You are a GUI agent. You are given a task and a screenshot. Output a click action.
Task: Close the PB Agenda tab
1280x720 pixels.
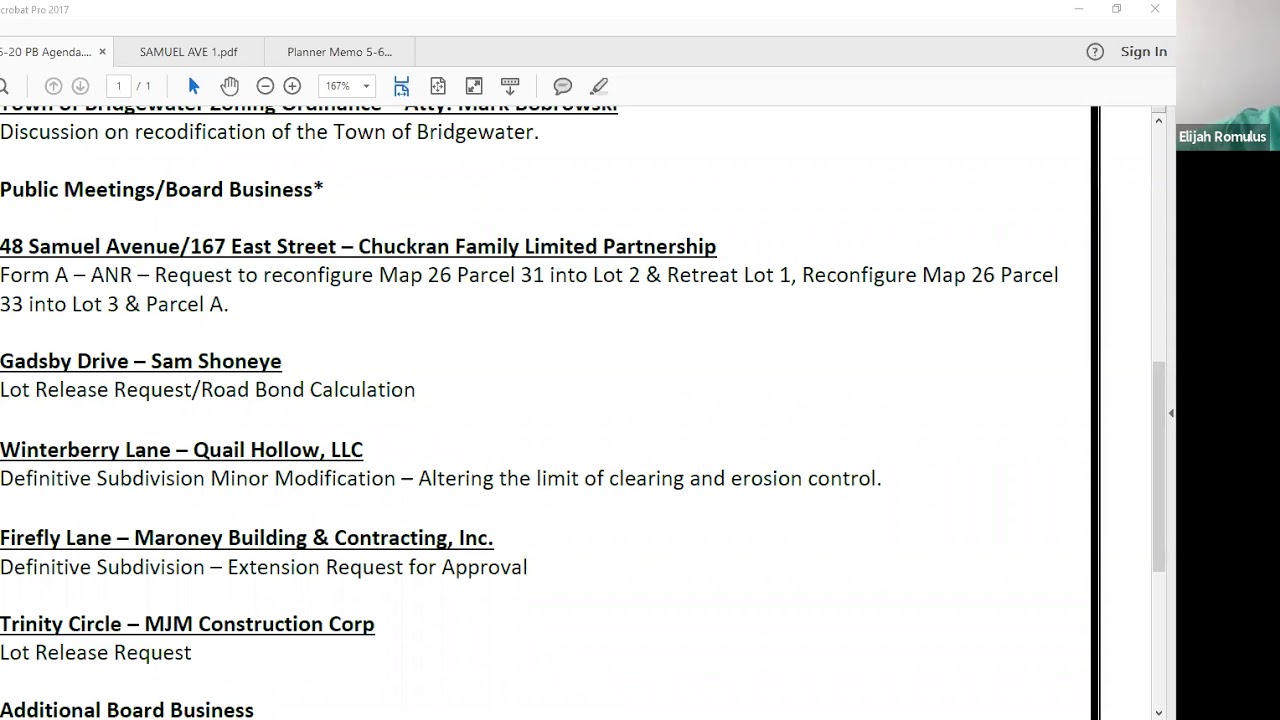102,52
